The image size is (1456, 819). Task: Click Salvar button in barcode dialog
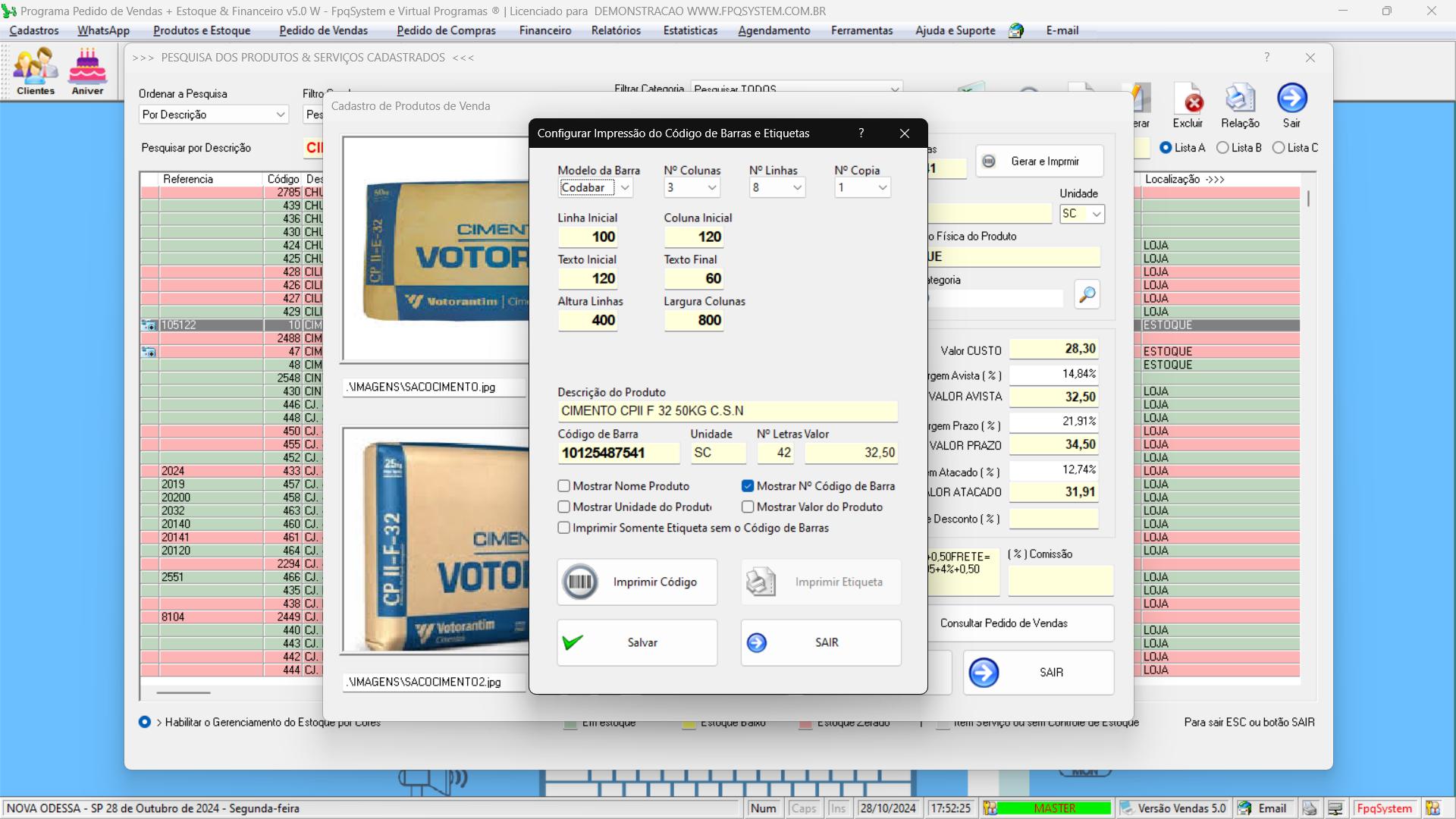pos(637,642)
